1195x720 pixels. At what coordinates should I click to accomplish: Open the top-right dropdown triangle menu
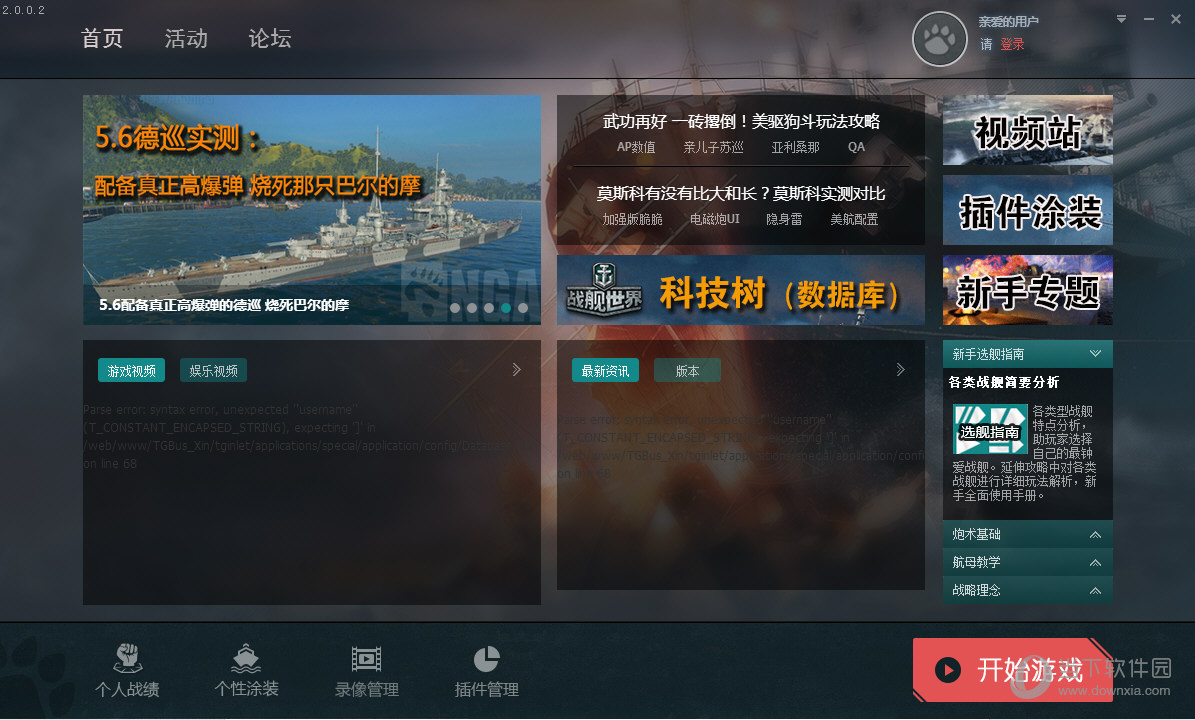(x=1121, y=19)
